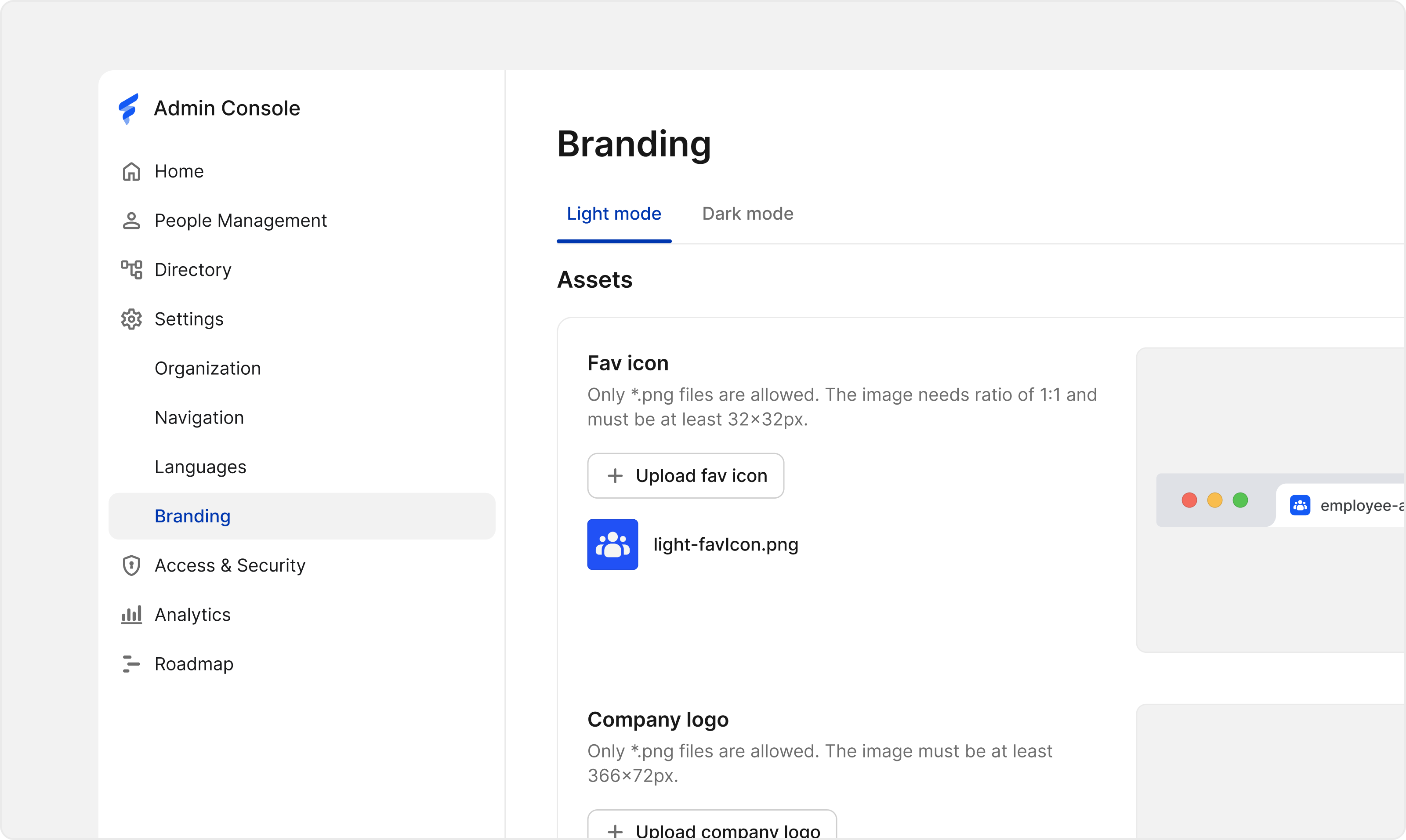Go to Organization settings

(302, 369)
